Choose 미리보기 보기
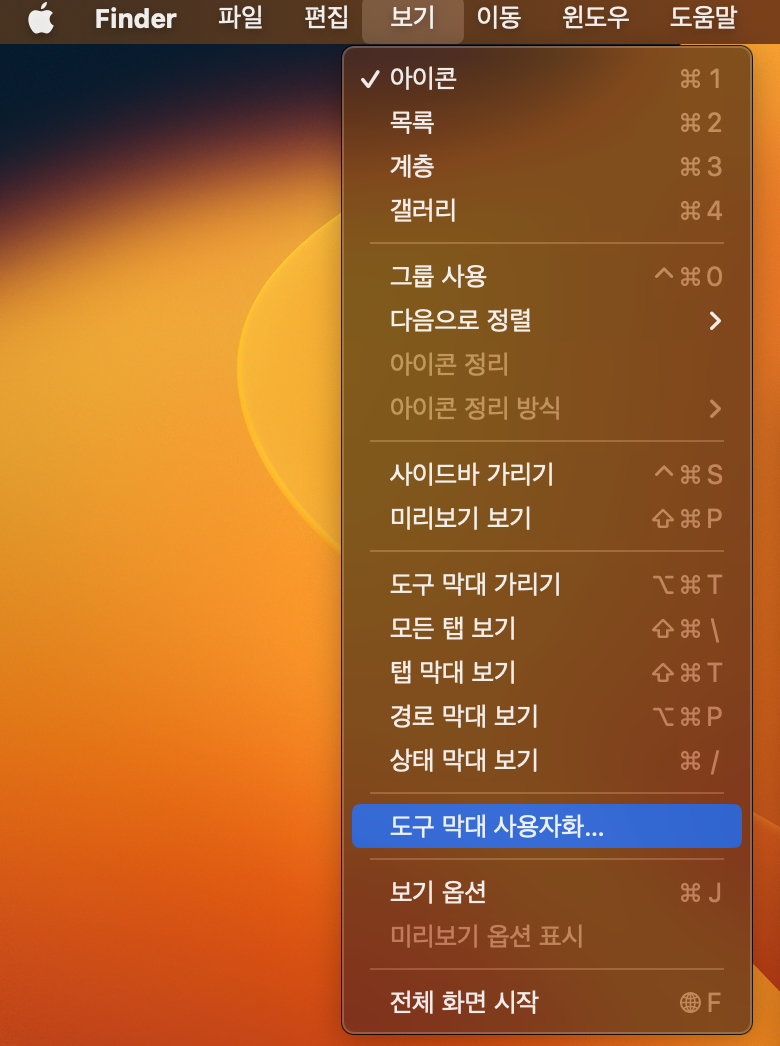 point(546,518)
